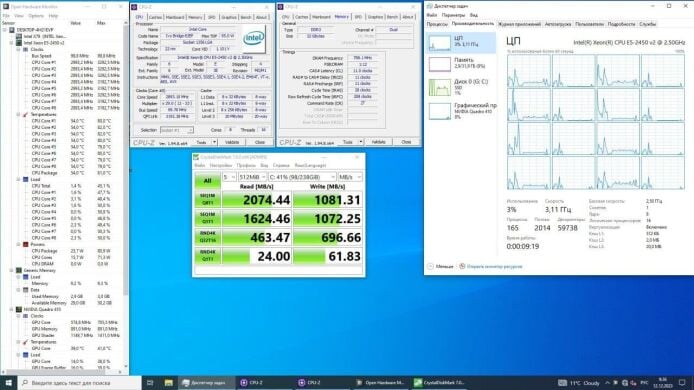
Task: Run the RND4K Q1T1 test button
Action: (x=208, y=256)
